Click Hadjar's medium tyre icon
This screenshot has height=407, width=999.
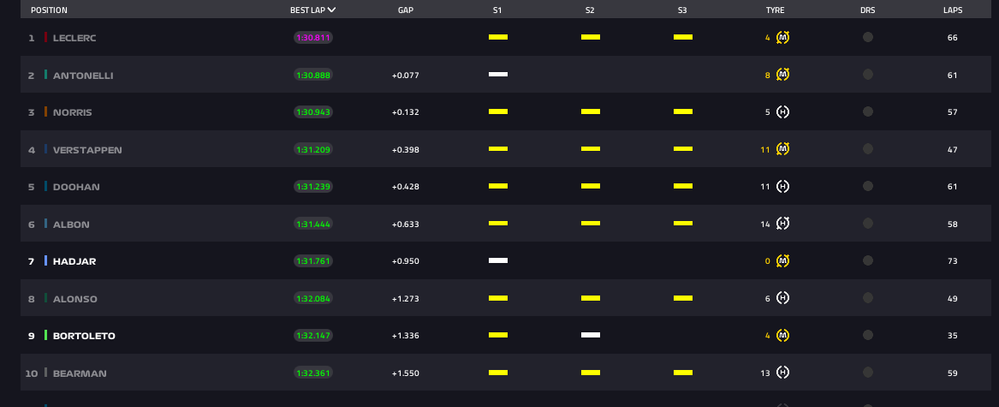coord(783,261)
